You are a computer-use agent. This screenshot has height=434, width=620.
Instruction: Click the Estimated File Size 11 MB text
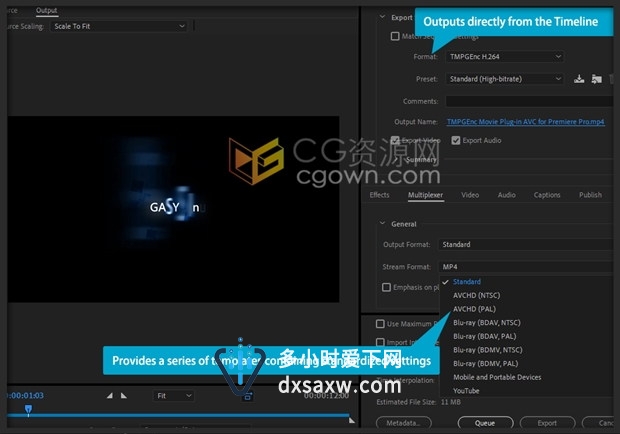tap(419, 402)
